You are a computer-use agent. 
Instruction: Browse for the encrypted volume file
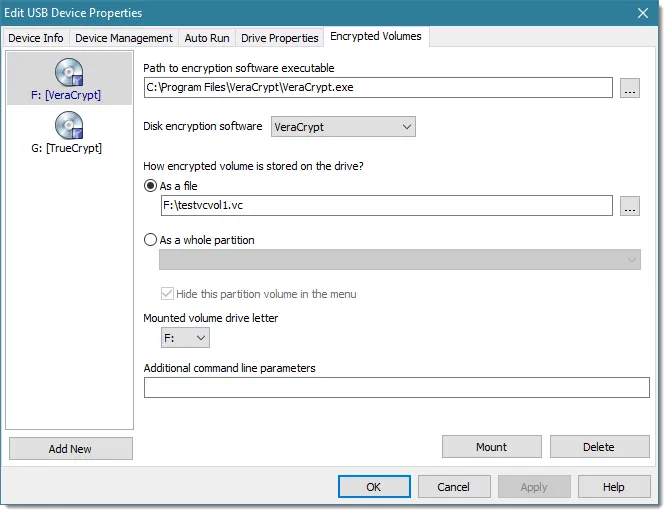(x=630, y=206)
